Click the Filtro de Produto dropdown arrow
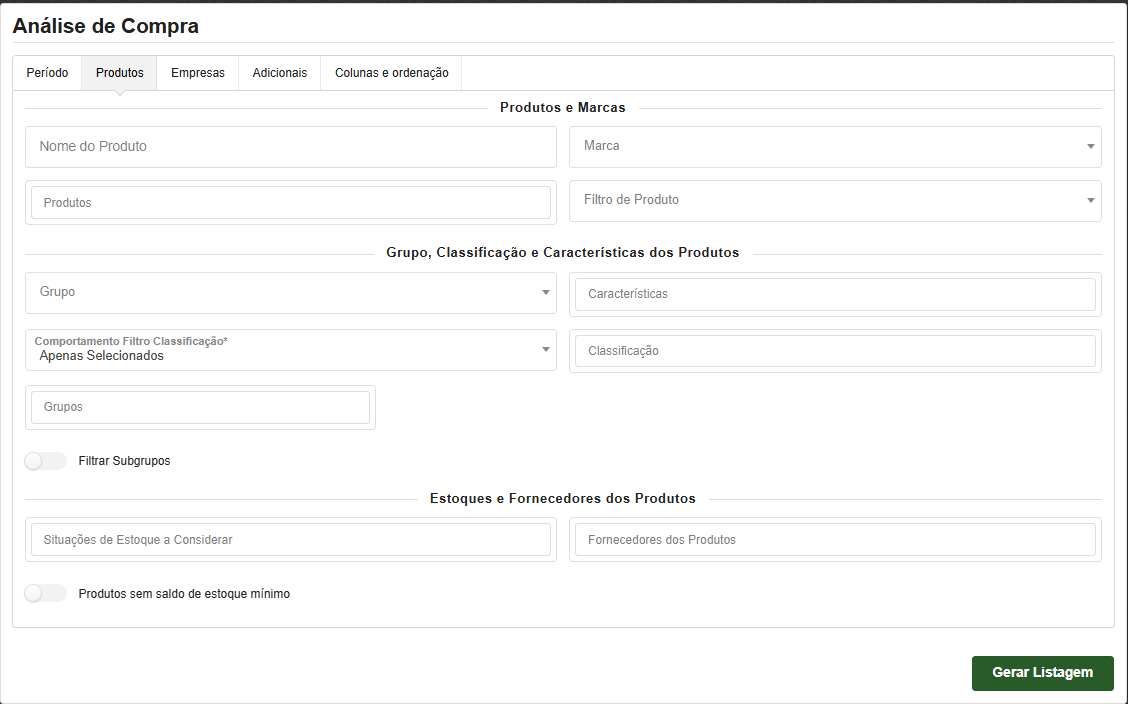The image size is (1128, 704). tap(1090, 201)
